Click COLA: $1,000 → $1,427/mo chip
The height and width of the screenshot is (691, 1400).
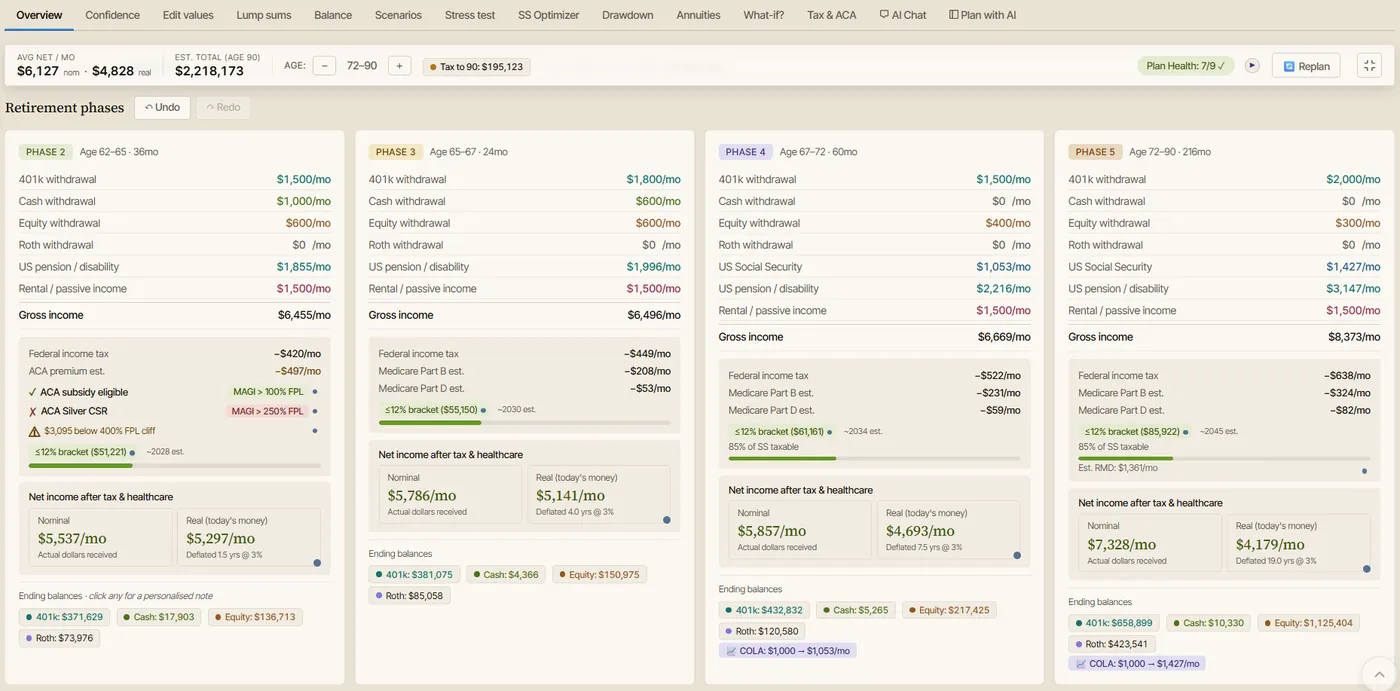1138,663
